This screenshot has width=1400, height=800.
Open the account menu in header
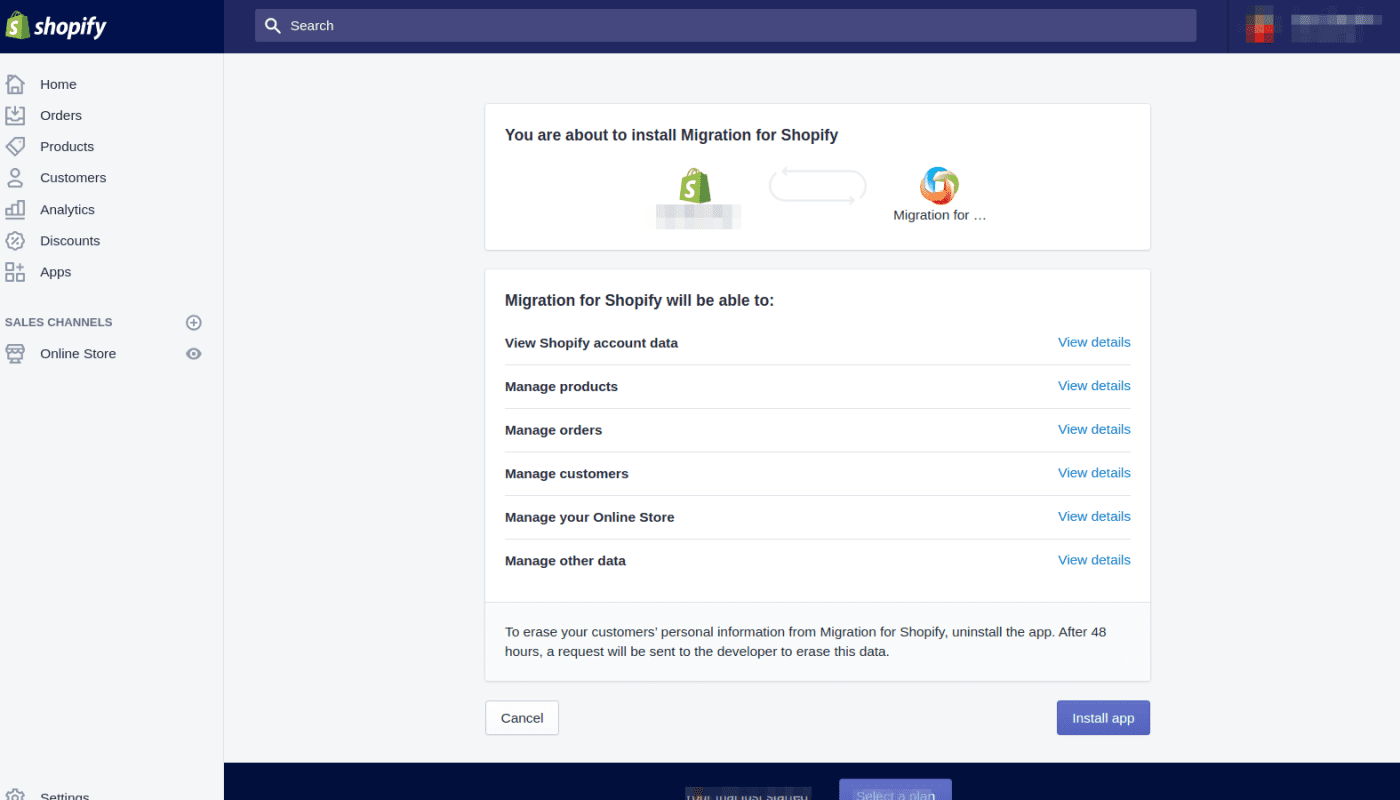[1313, 26]
